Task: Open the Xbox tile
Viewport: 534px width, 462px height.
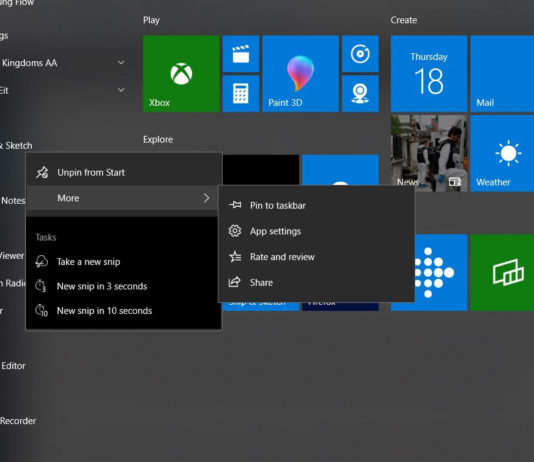Action: pos(181,74)
